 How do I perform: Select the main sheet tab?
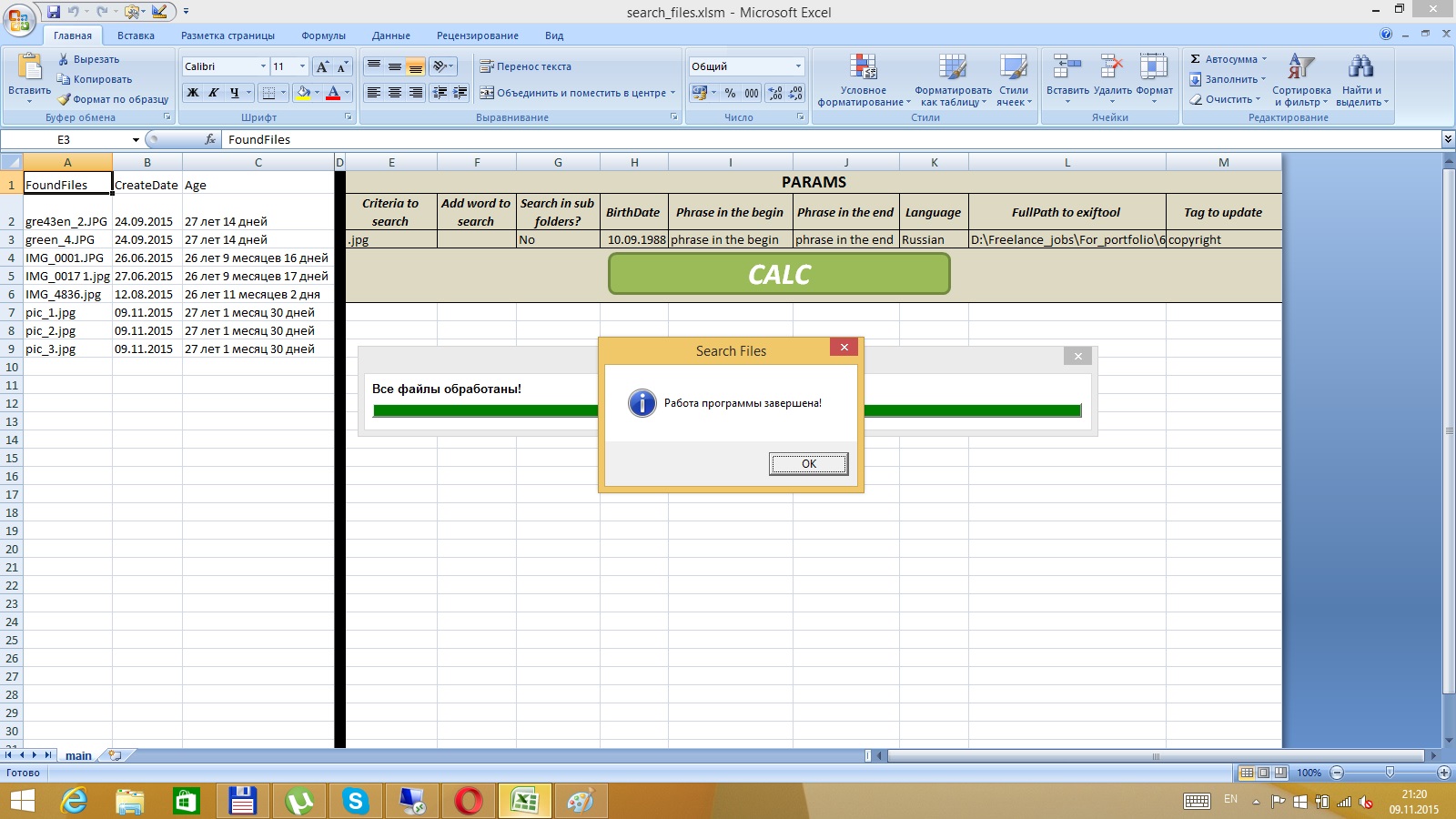[x=78, y=755]
